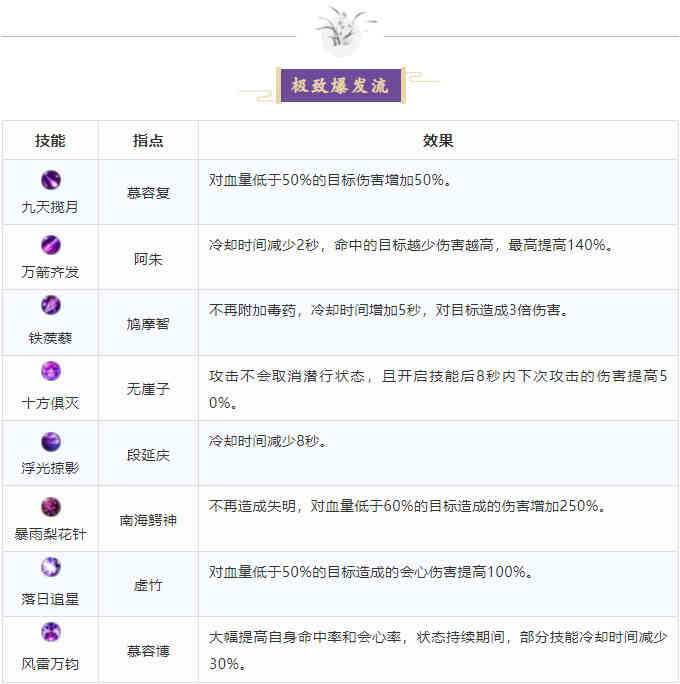Click the 浮光掠影 skill icon
This screenshot has width=680, height=684.
pyautogui.click(x=50, y=441)
